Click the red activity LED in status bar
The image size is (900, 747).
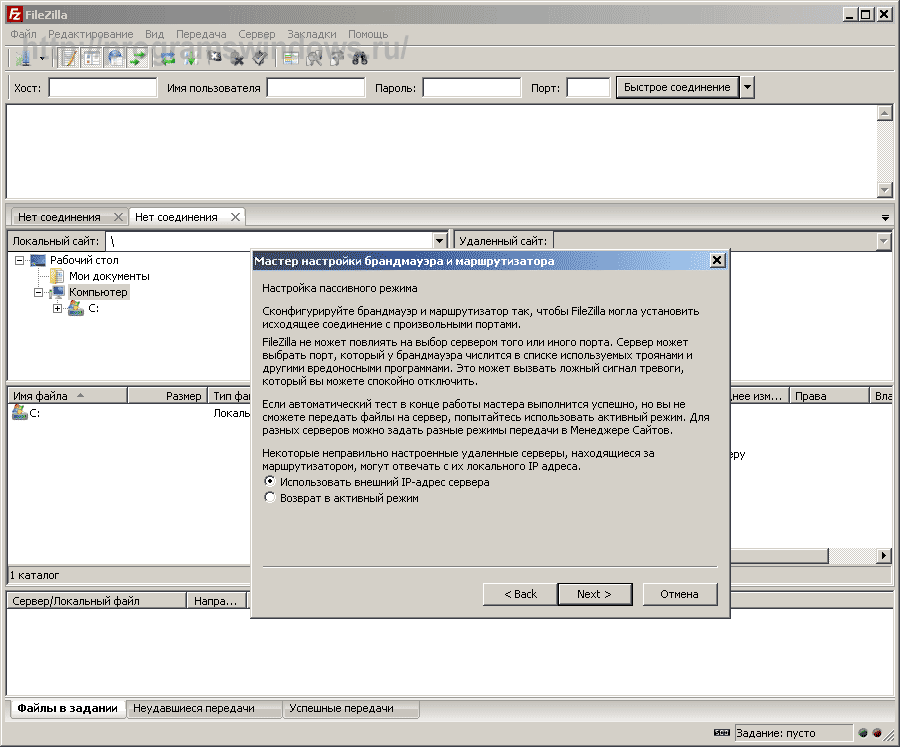point(877,733)
